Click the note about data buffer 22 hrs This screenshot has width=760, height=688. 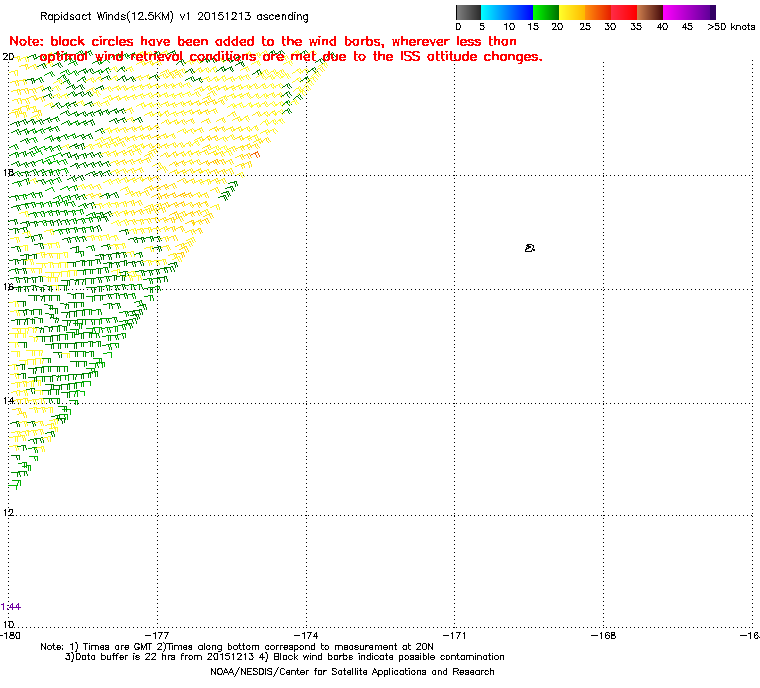[x=159, y=657]
